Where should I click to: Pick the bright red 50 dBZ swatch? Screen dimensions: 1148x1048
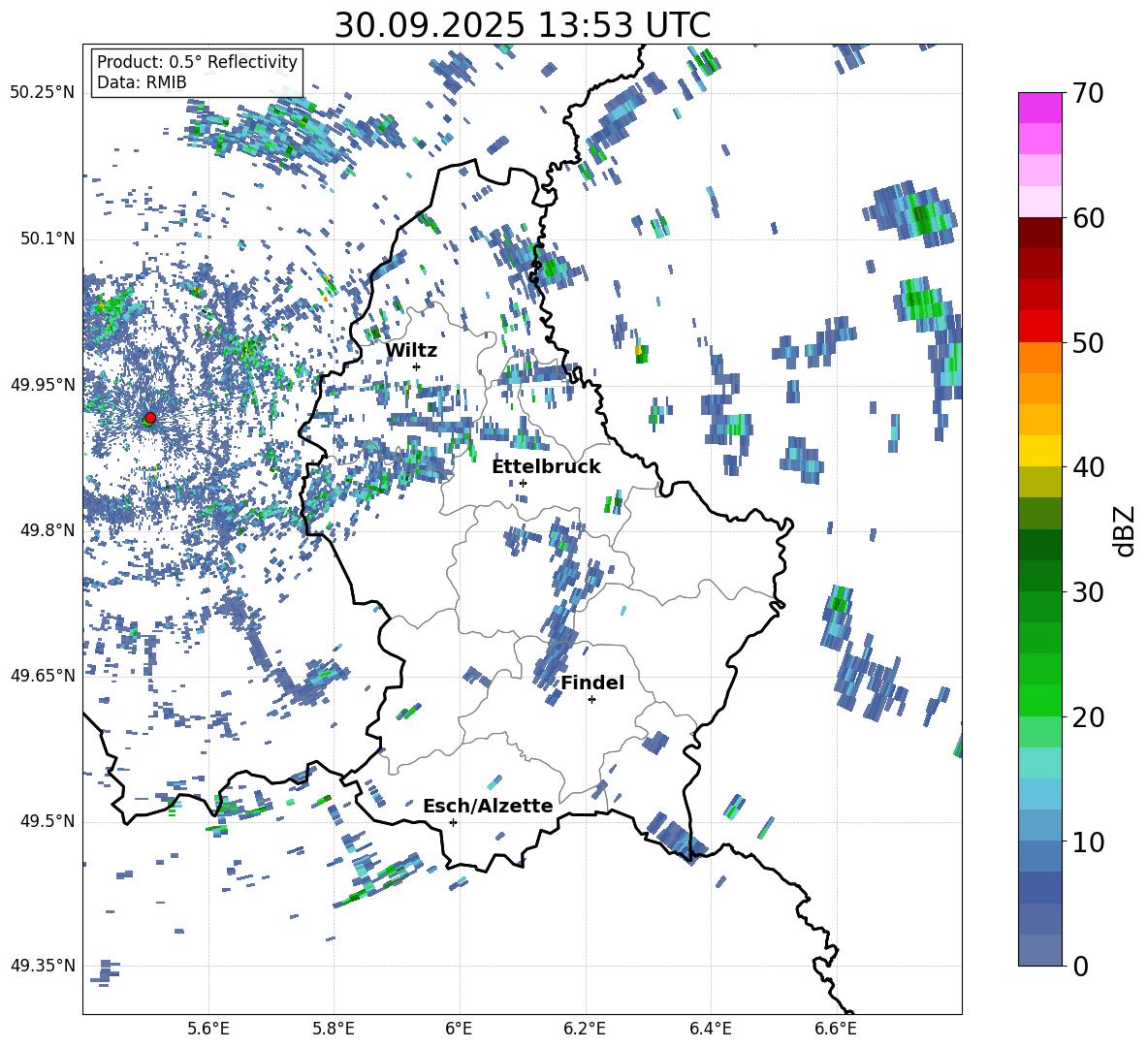click(x=1039, y=327)
